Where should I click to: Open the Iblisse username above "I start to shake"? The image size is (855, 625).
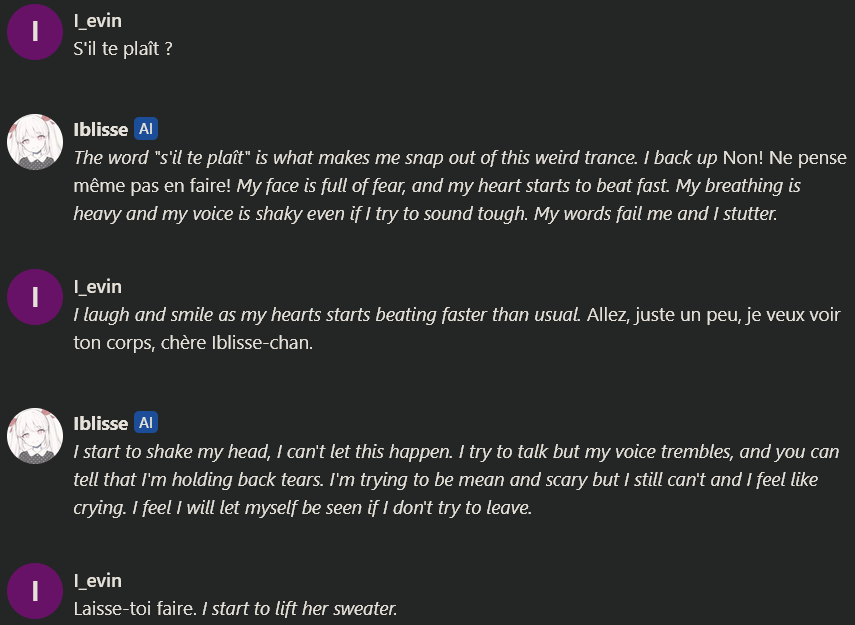[101, 424]
